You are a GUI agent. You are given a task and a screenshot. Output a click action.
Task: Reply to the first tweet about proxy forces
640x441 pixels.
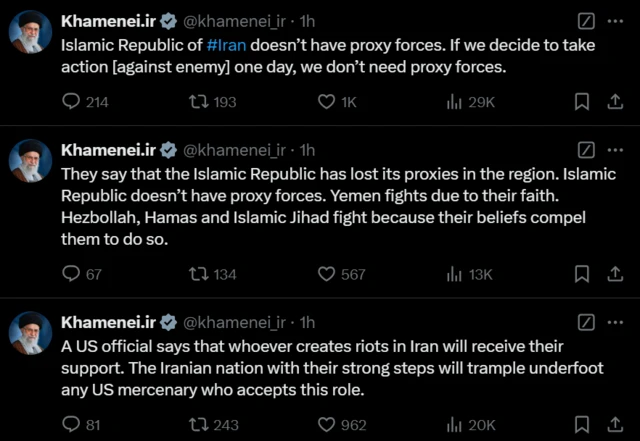[71, 101]
